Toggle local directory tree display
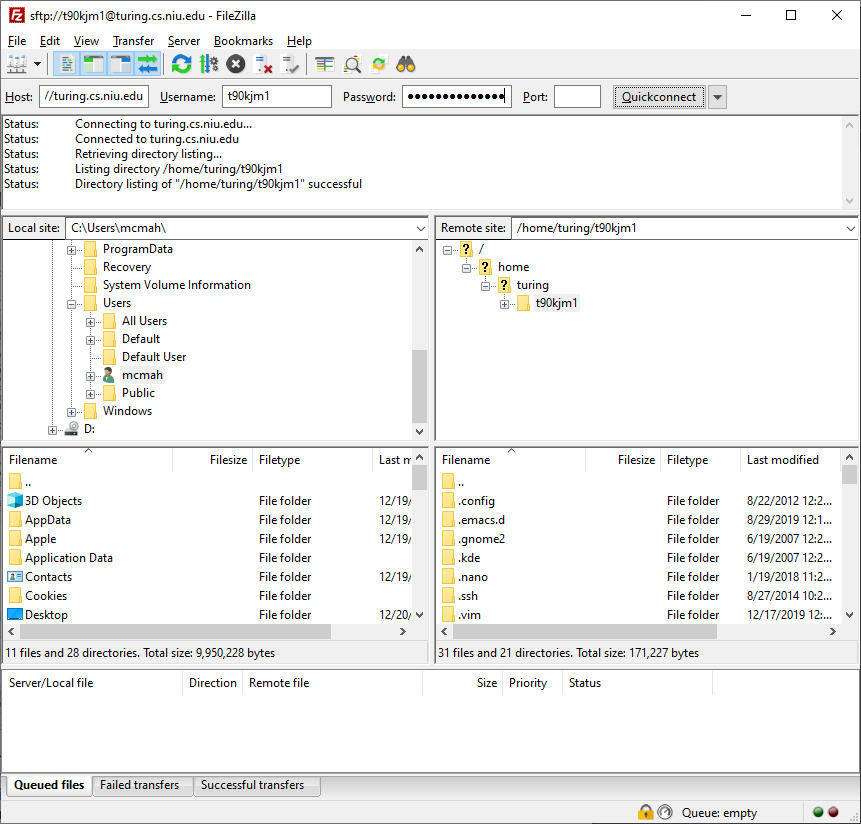 (94, 65)
